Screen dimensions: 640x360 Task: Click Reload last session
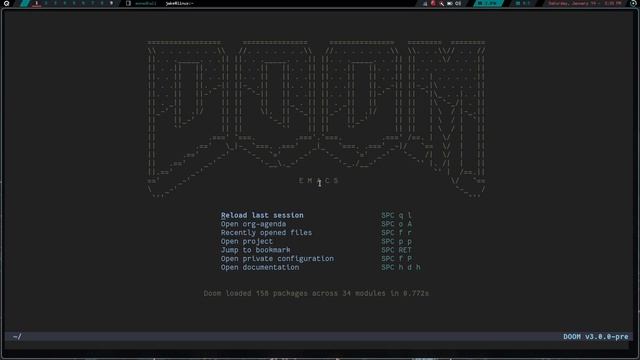(262, 215)
